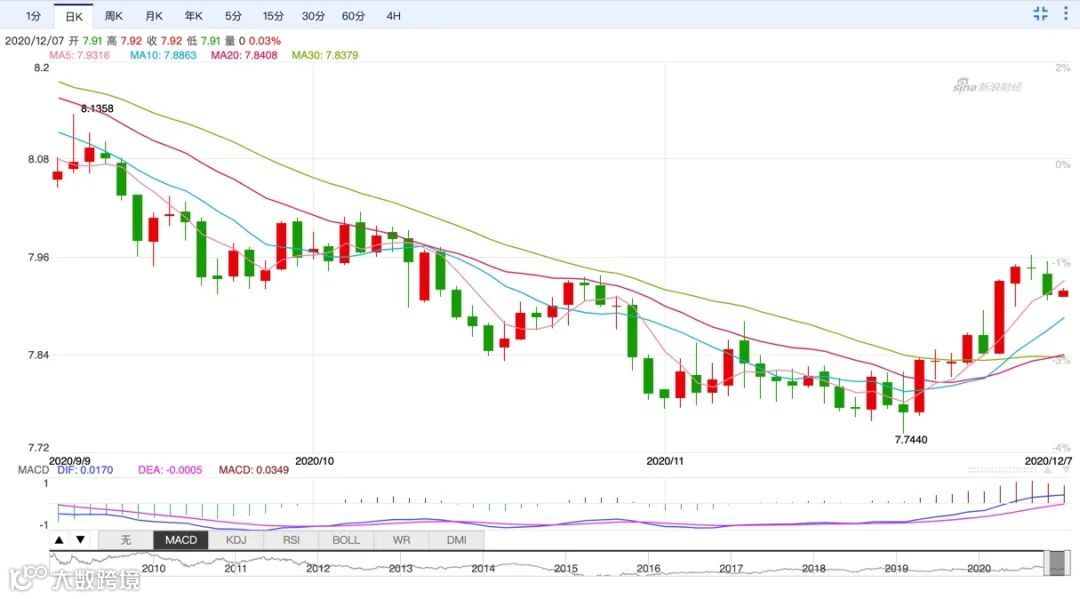
Task: Click the DIF: 0.0170 value
Action: (85, 470)
